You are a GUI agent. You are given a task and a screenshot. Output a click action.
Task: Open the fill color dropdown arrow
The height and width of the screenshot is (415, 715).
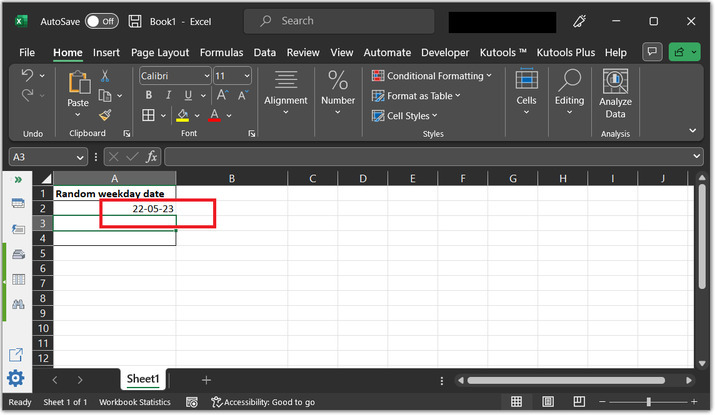197,116
